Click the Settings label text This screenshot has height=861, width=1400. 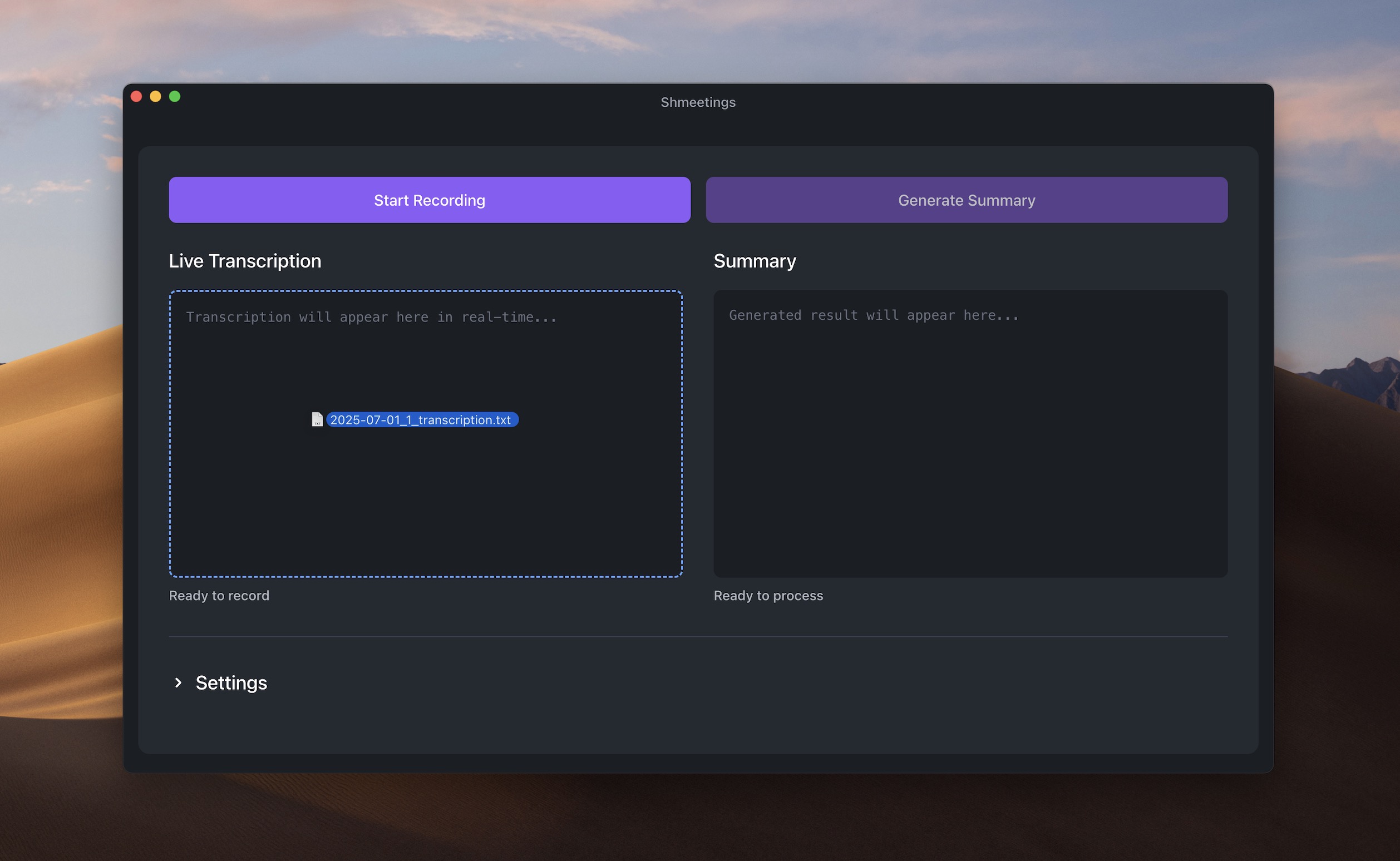[x=231, y=683]
